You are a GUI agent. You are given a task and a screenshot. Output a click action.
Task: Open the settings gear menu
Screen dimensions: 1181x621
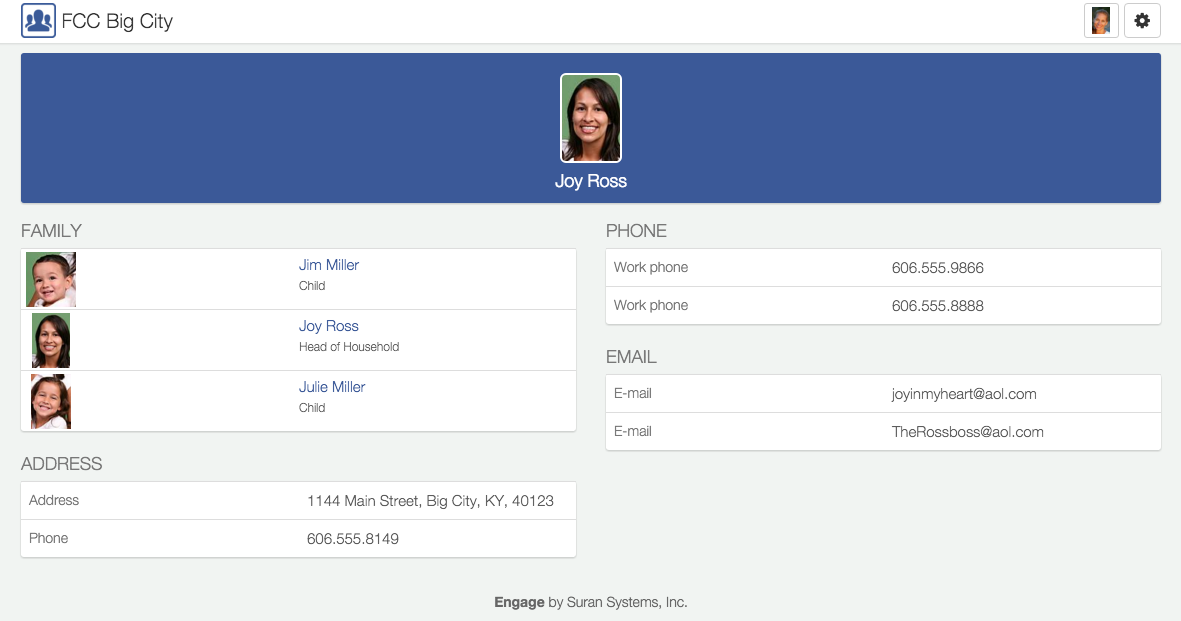pos(1142,21)
